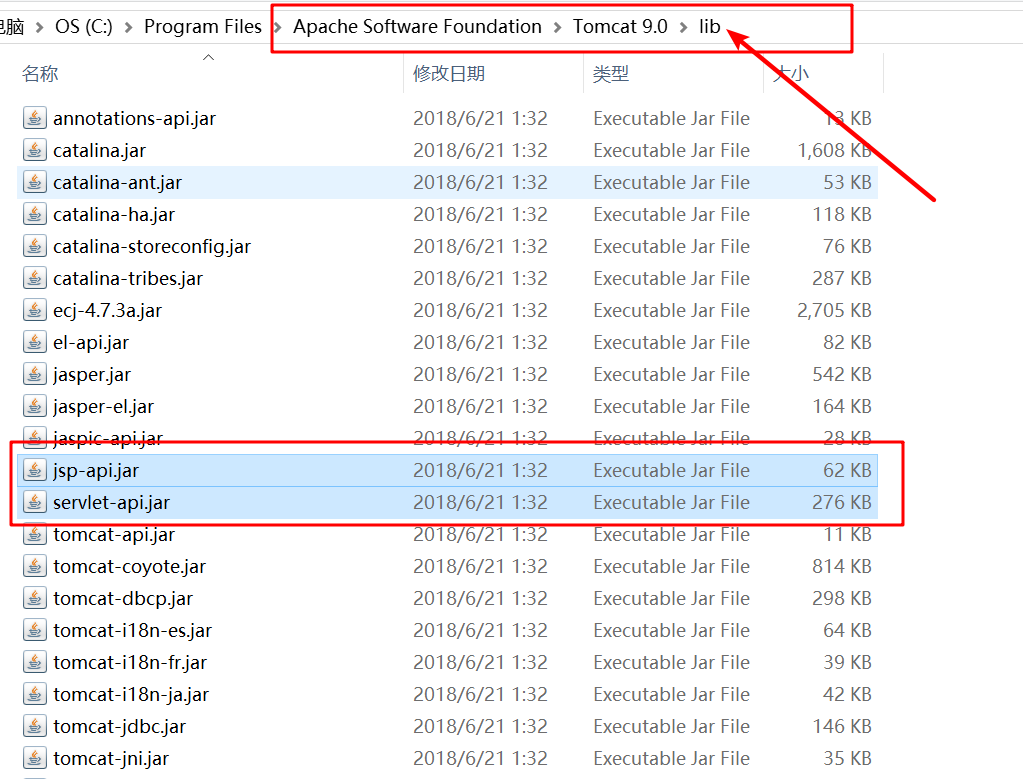Click the tomcat-i18n-es.jar file icon
Image resolution: width=1023 pixels, height=781 pixels.
tap(35, 630)
